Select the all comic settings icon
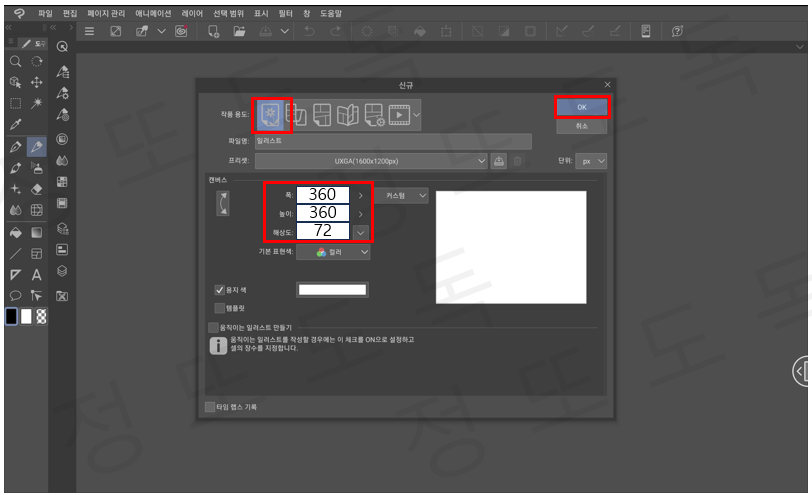This screenshot has width=812, height=495. (x=374, y=114)
